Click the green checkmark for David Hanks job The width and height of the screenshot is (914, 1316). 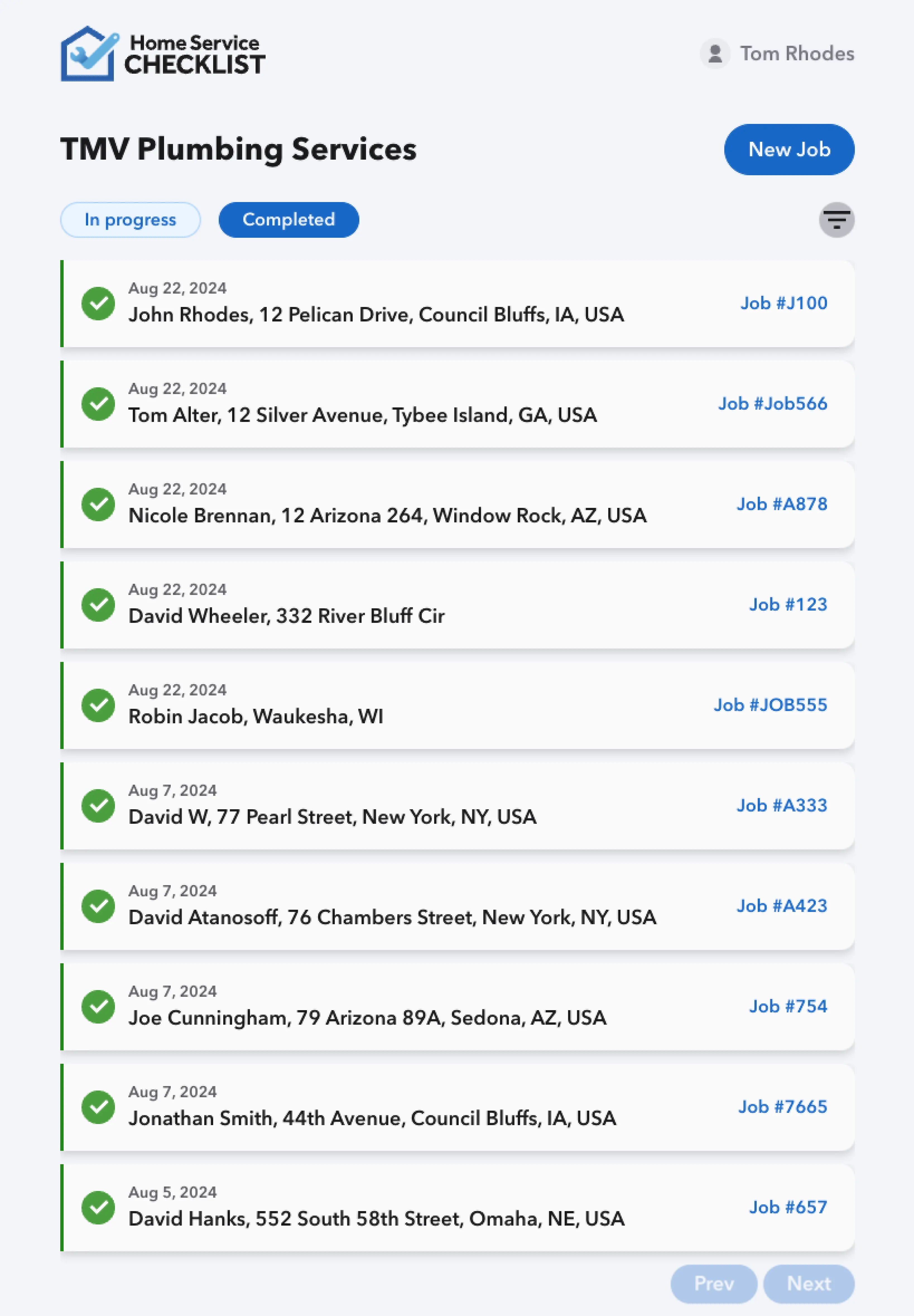[98, 1207]
